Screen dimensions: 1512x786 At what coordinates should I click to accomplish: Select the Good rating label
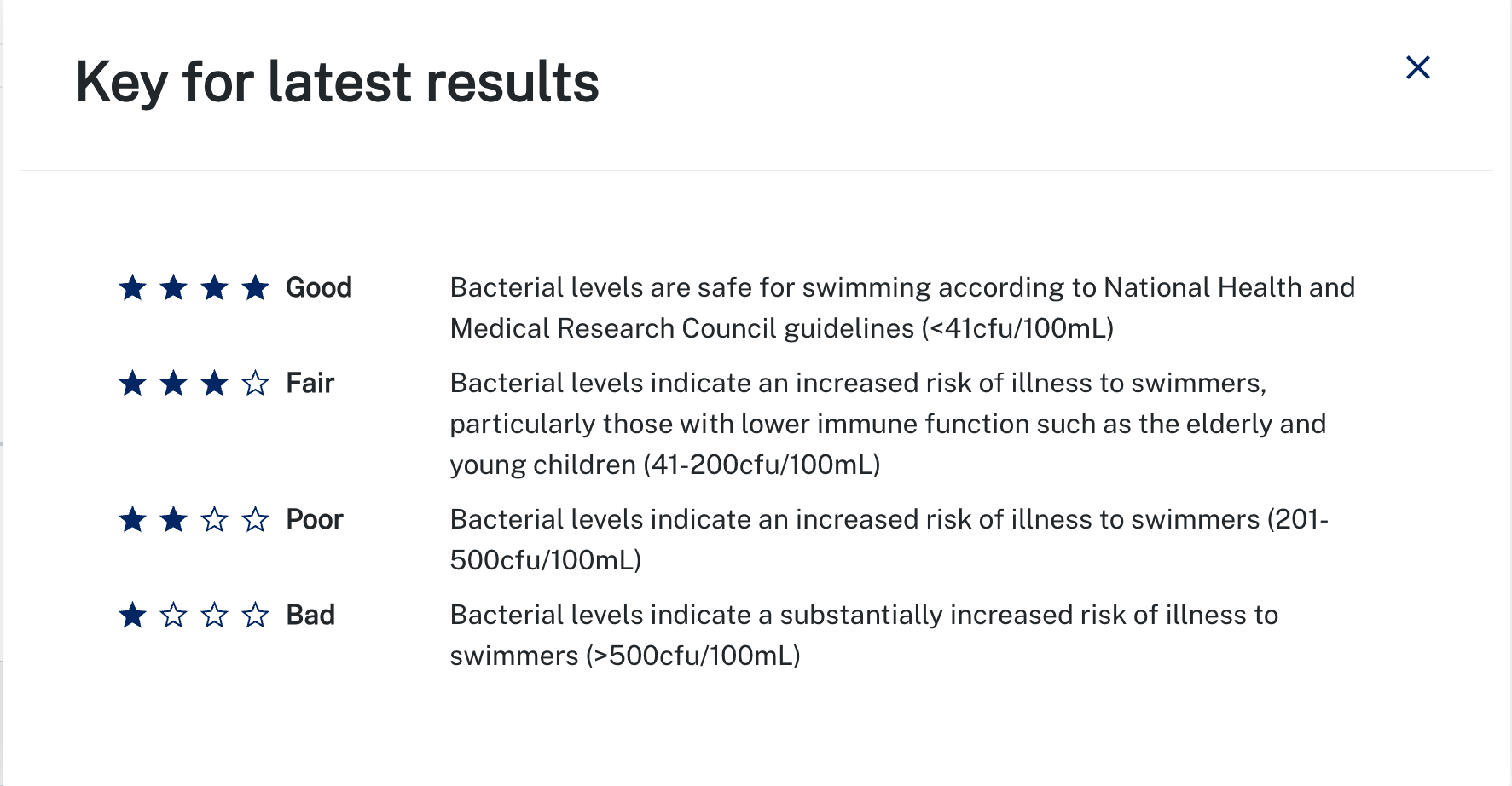[x=319, y=287]
